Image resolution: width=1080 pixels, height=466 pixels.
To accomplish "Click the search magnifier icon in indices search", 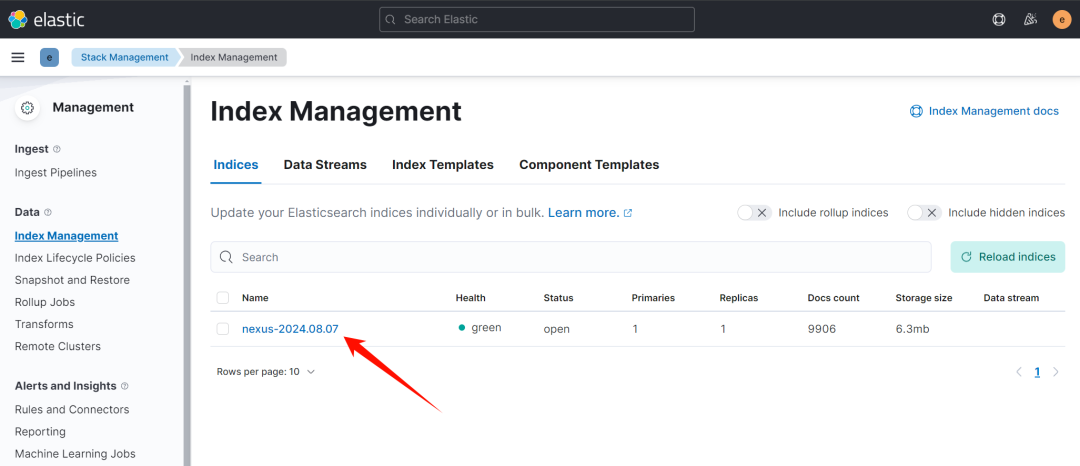I will [226, 257].
